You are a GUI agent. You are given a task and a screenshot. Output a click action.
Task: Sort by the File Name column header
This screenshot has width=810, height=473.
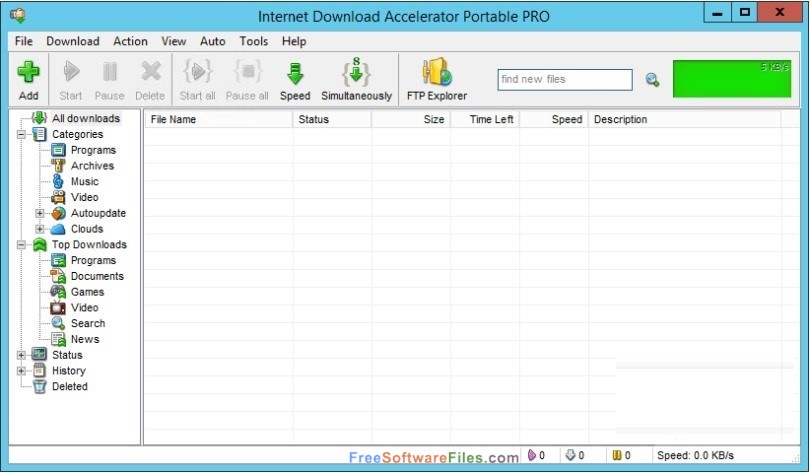tap(219, 119)
